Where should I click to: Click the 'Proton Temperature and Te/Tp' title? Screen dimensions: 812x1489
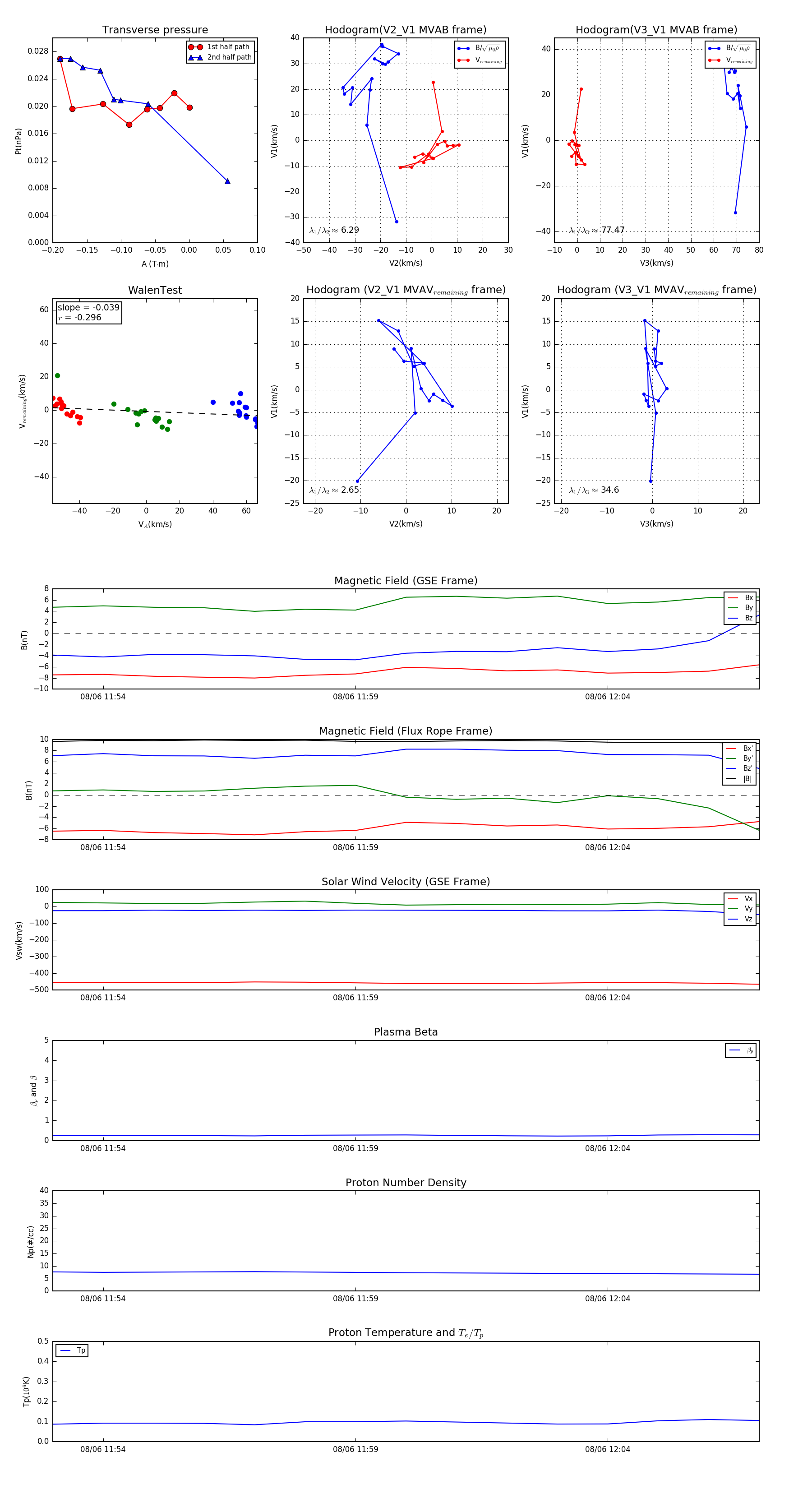tap(406, 1333)
